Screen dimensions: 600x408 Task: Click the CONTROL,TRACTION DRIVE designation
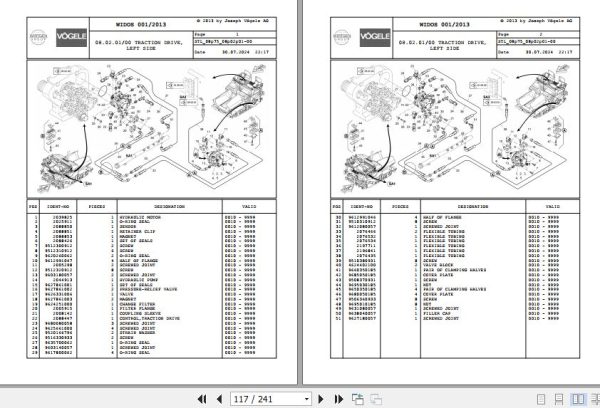150,318
